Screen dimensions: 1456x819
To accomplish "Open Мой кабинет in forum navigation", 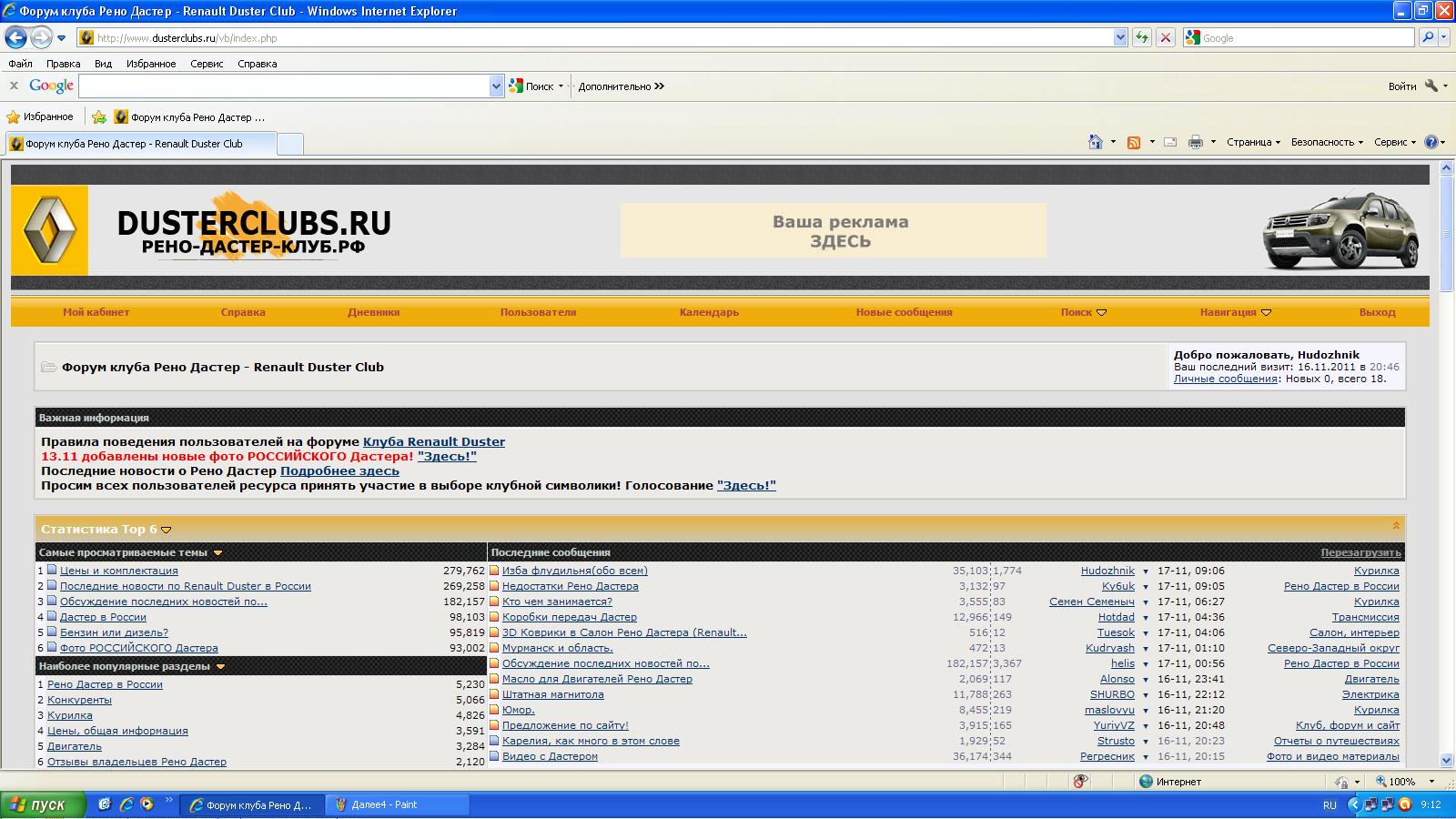I will [x=96, y=312].
